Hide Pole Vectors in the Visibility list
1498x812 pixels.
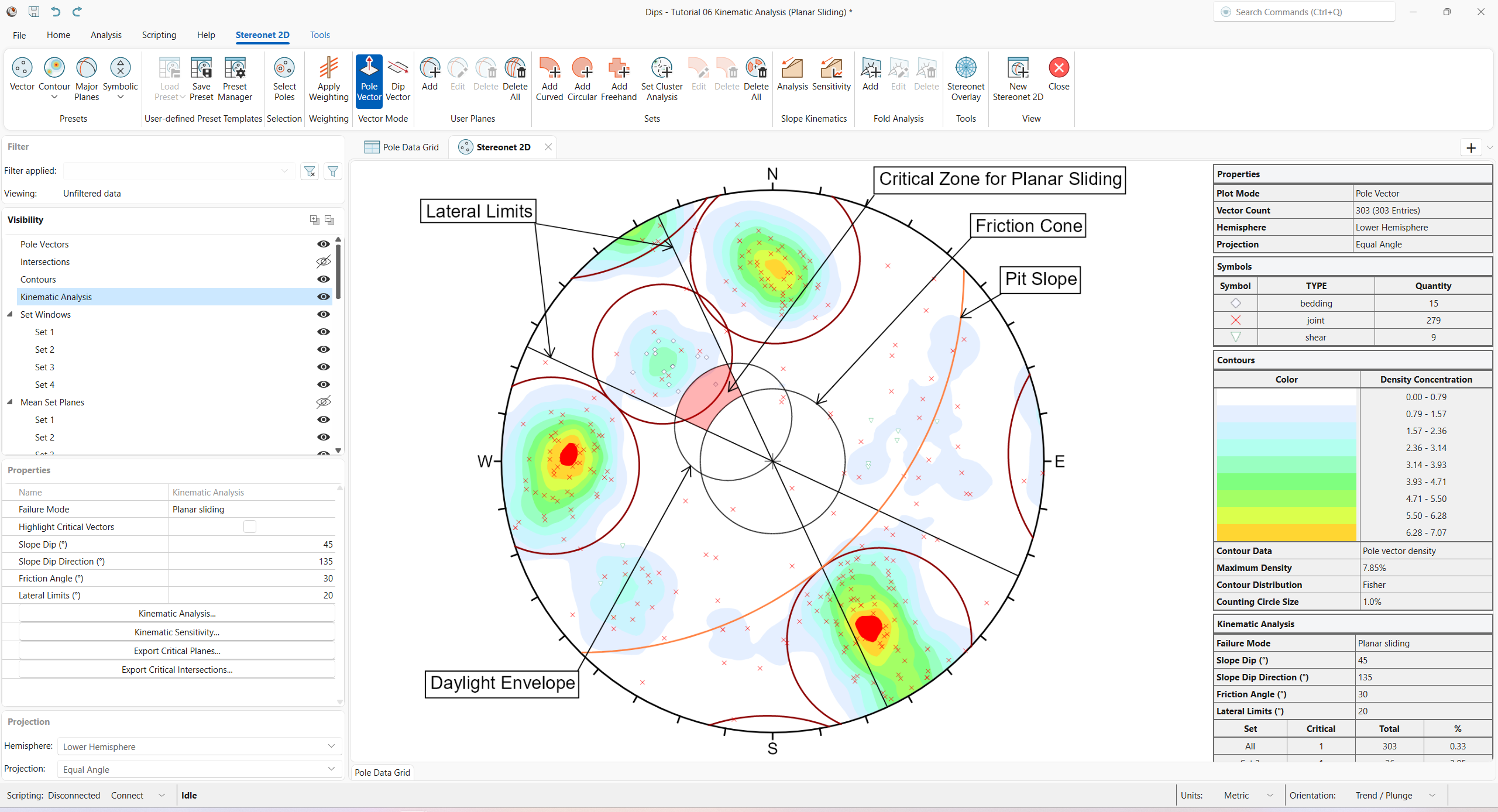[x=323, y=244]
